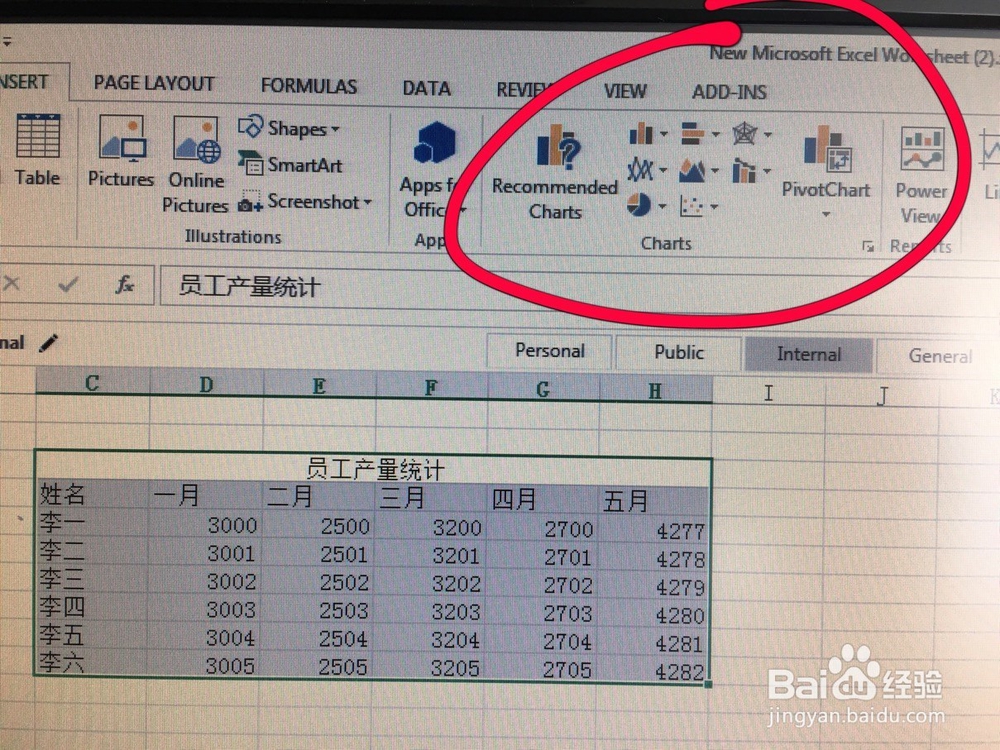The width and height of the screenshot is (1000, 750).
Task: Select the cell with name 李四
Action: pos(91,607)
